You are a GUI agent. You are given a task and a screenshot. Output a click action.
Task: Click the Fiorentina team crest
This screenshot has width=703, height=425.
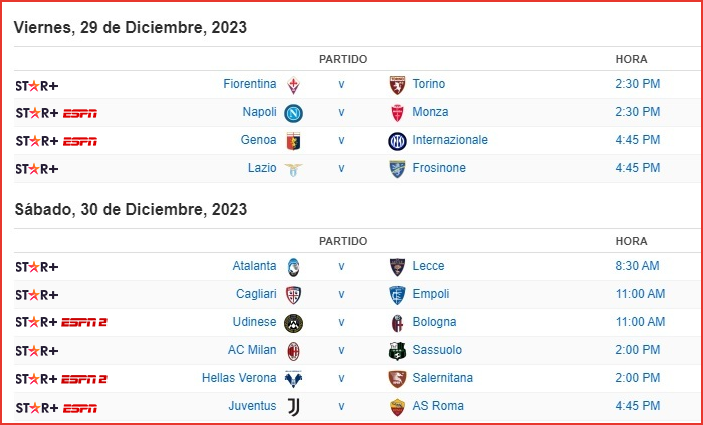(293, 85)
